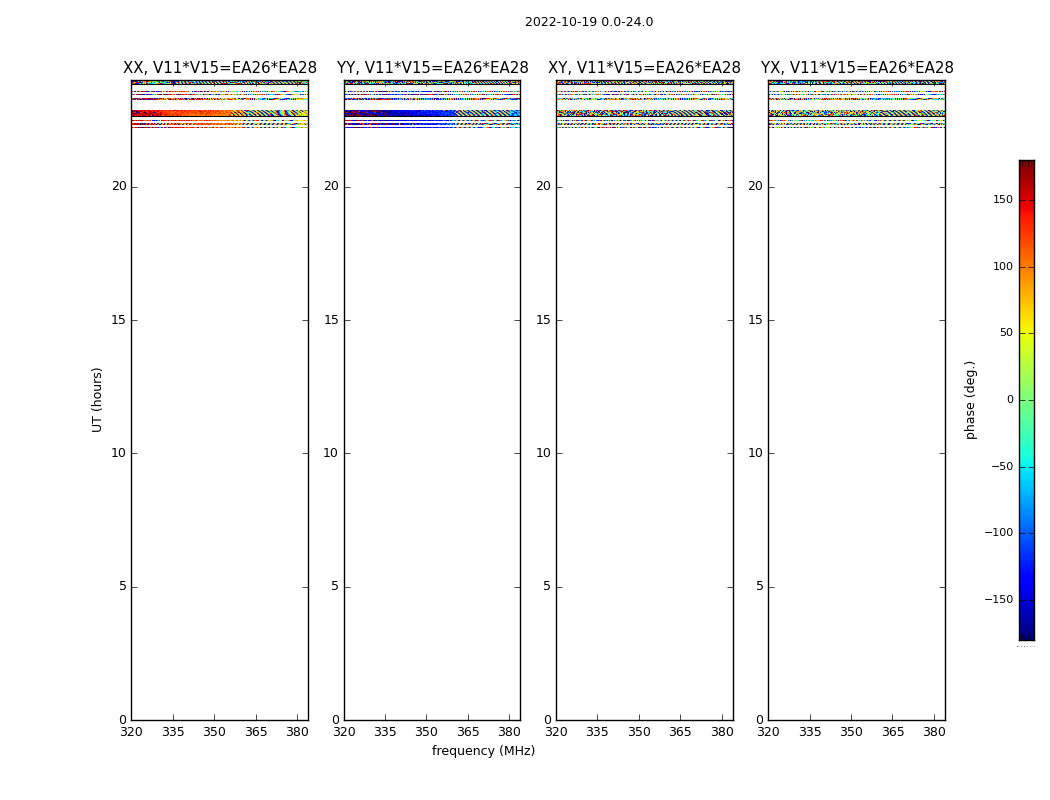Click the thick noisy band in YX panel
Image resolution: width=1050 pixels, height=800 pixels.
click(857, 113)
